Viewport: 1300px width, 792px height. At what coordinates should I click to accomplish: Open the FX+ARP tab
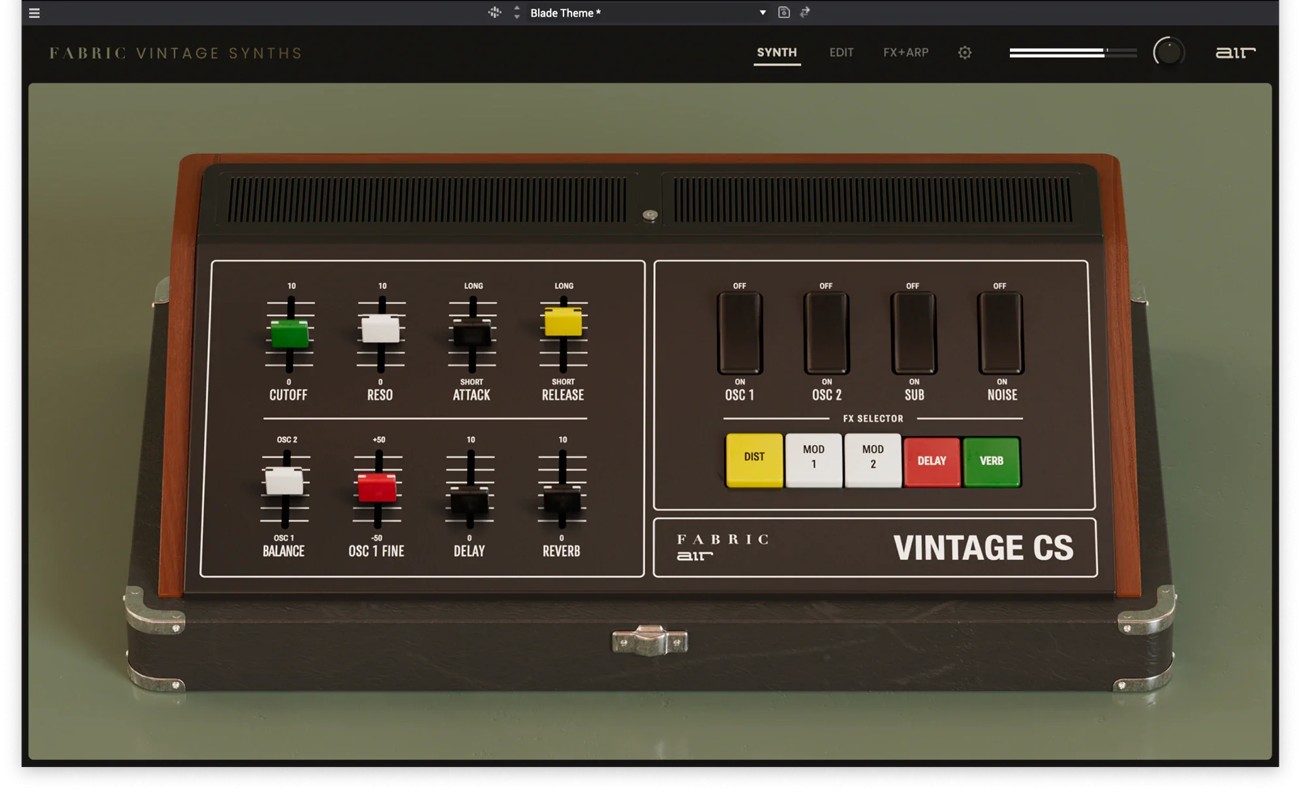pyautogui.click(x=906, y=53)
